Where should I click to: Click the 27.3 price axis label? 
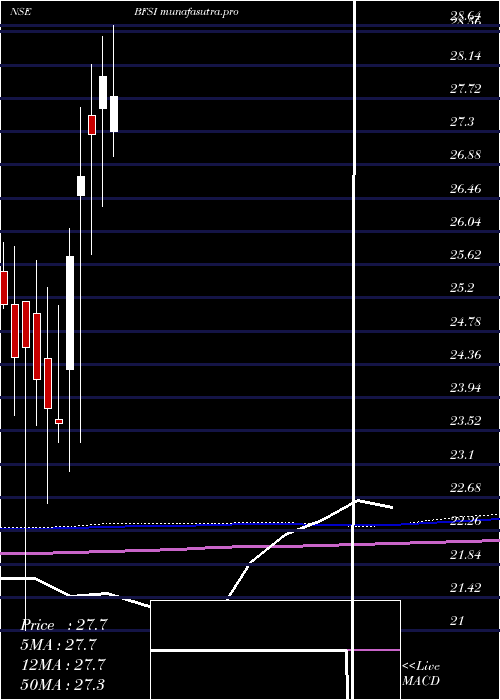click(x=462, y=122)
